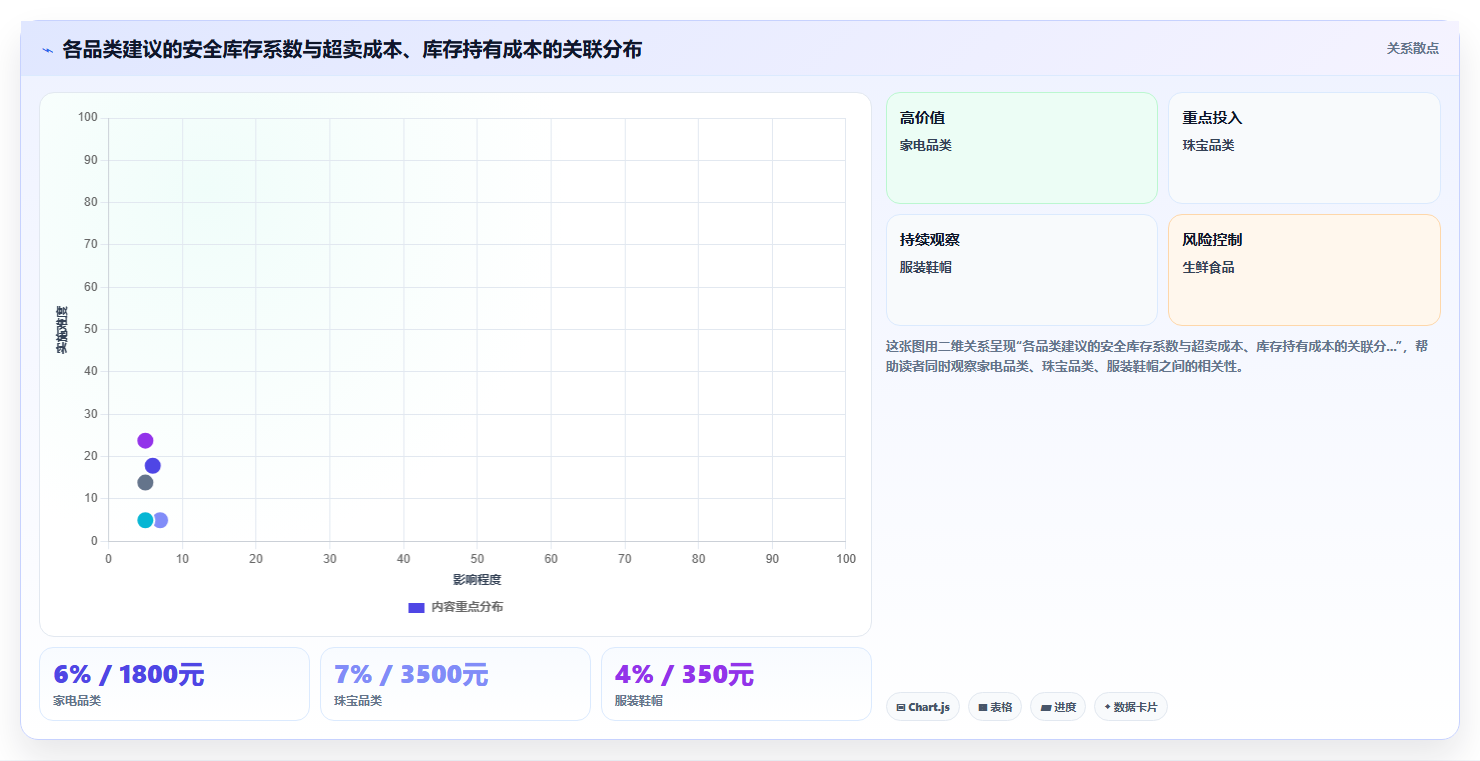The height and width of the screenshot is (761, 1480).
Task: Select the 6% / 1800元 家电品类 stat card
Action: (x=174, y=684)
